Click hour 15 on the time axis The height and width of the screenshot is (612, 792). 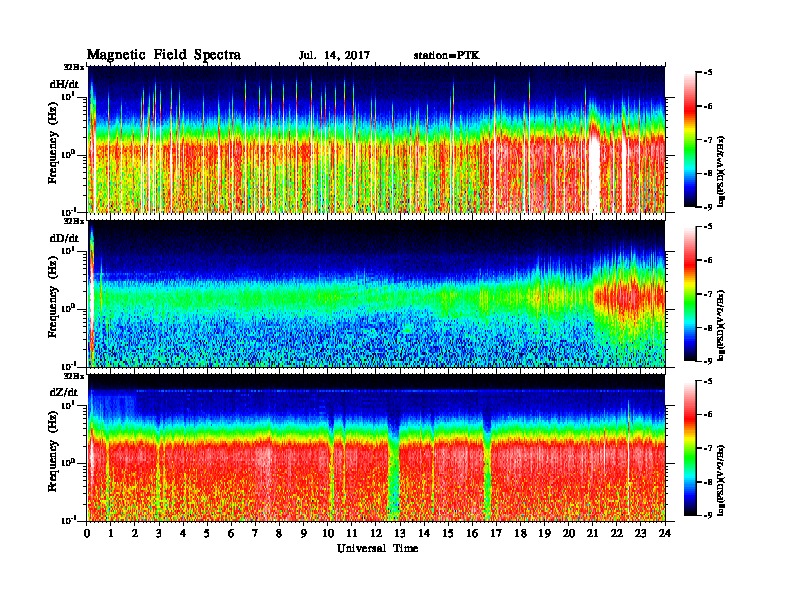(449, 534)
